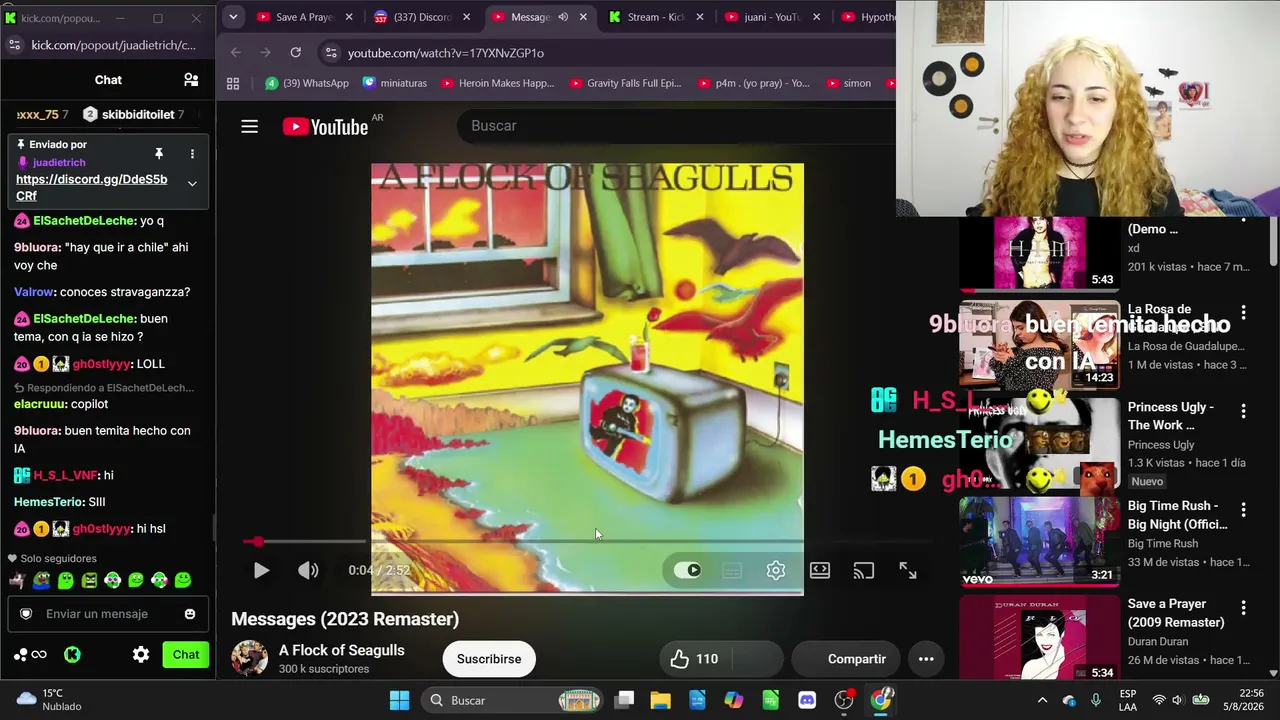Open the Kick chat user list icon
This screenshot has height=720, width=1280.
(x=191, y=80)
